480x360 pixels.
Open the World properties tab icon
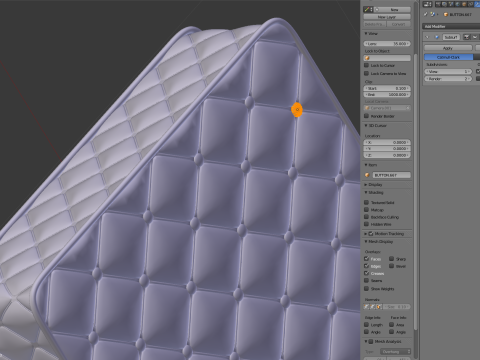point(458,4)
